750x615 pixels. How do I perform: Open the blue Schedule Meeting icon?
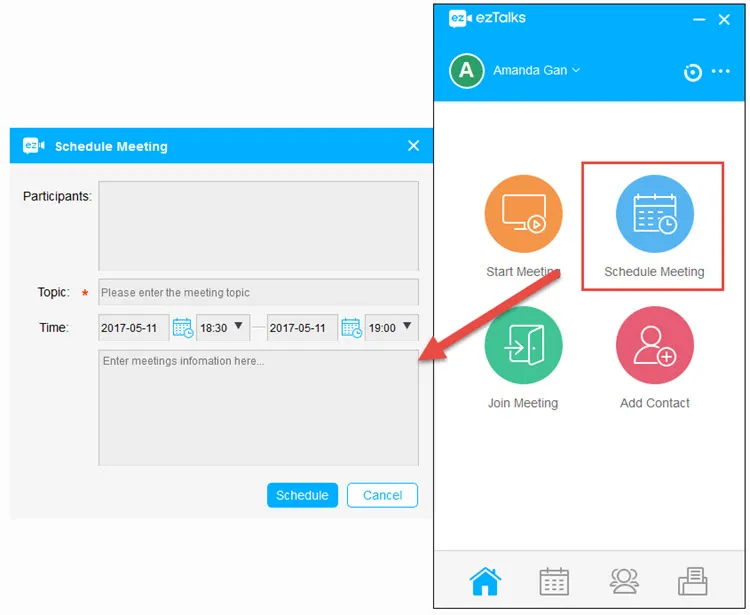tap(654, 214)
